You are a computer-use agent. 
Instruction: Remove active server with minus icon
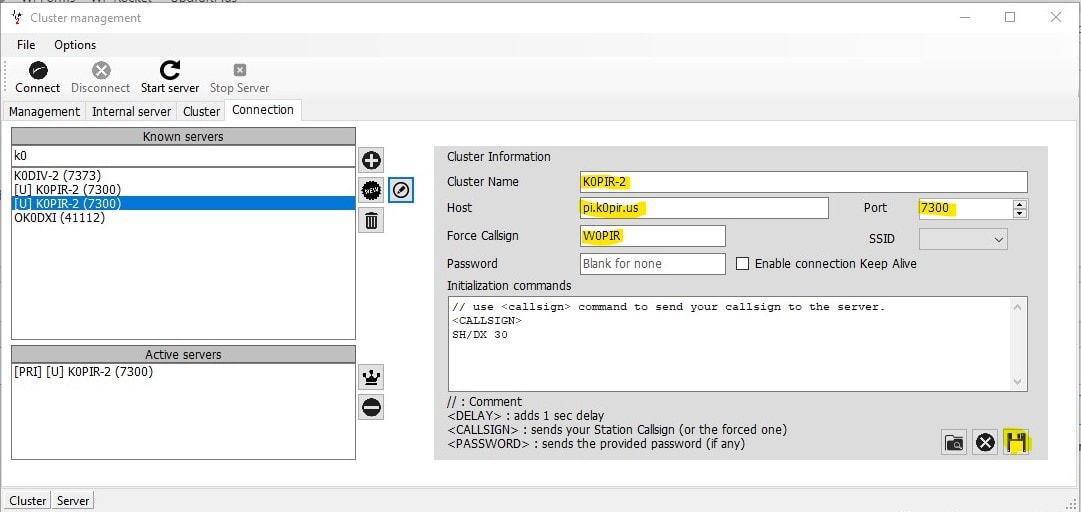[371, 407]
